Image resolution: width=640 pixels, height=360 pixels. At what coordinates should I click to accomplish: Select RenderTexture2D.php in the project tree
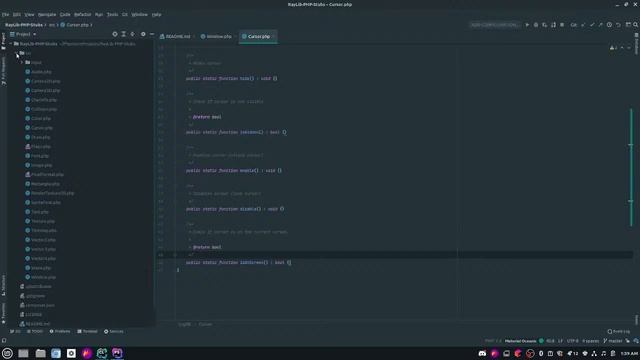(x=49, y=193)
